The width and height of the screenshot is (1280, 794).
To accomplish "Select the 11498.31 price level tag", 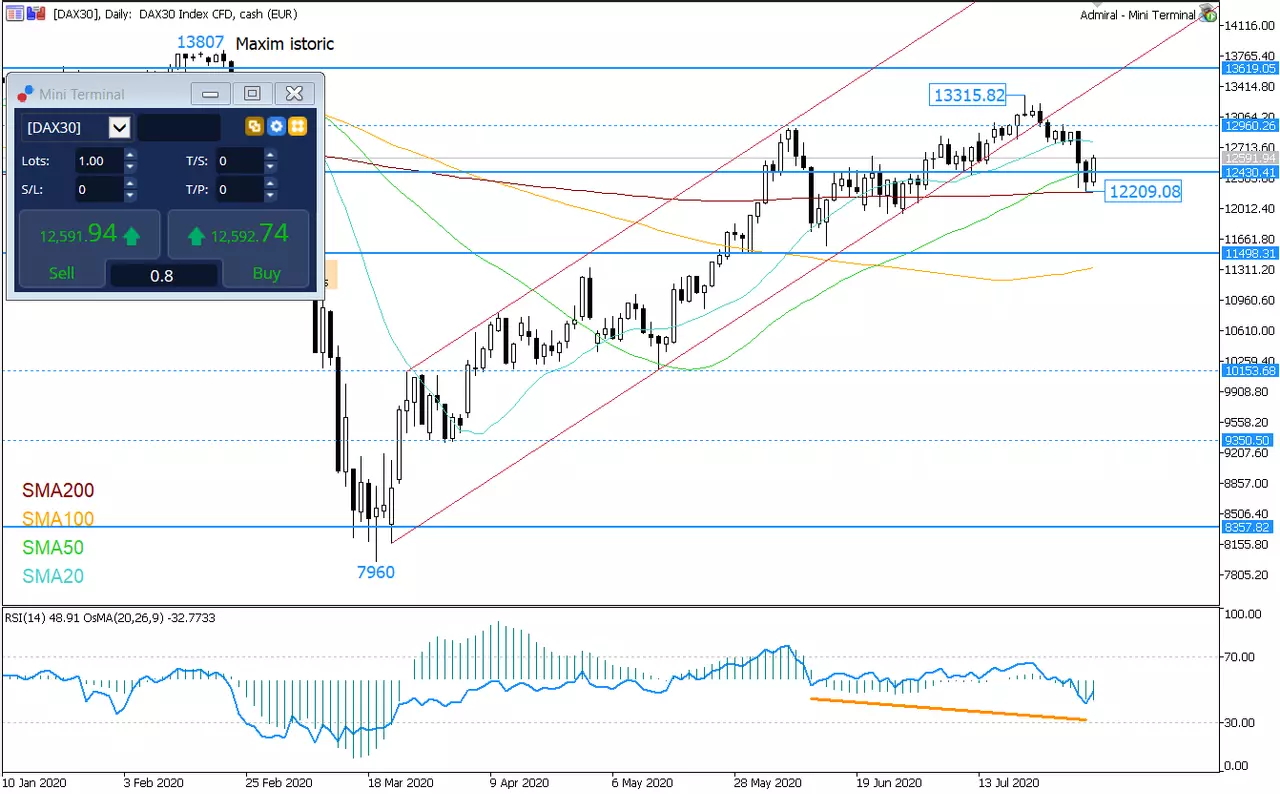I will pyautogui.click(x=1249, y=253).
